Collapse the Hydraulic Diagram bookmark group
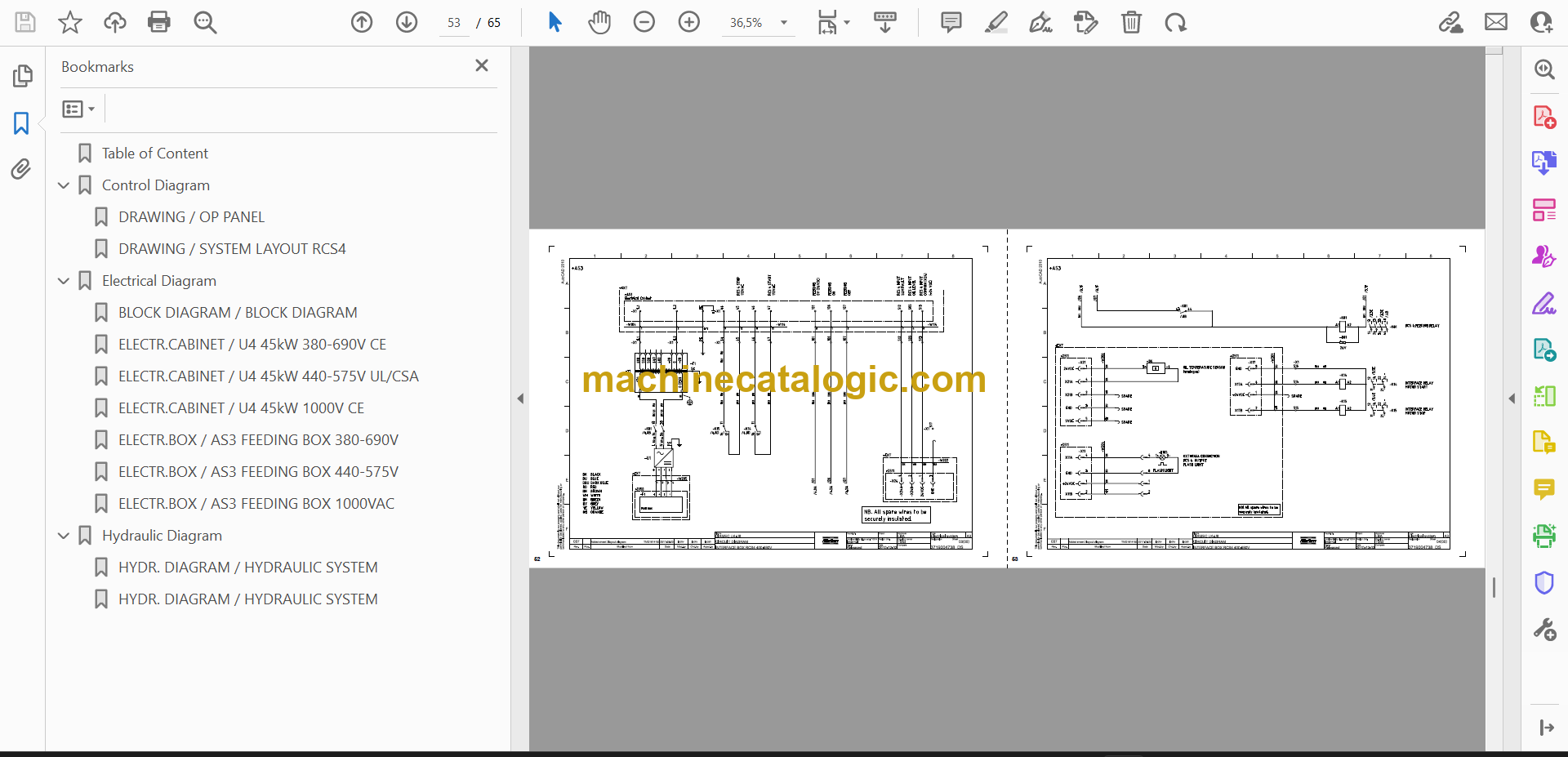Image resolution: width=1568 pixels, height=757 pixels. click(64, 536)
